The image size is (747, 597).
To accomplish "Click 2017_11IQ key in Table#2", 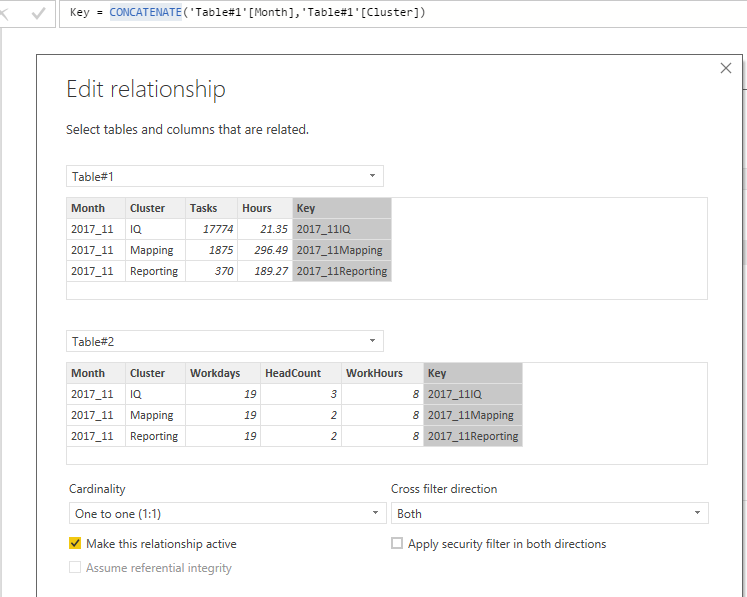I will point(473,394).
